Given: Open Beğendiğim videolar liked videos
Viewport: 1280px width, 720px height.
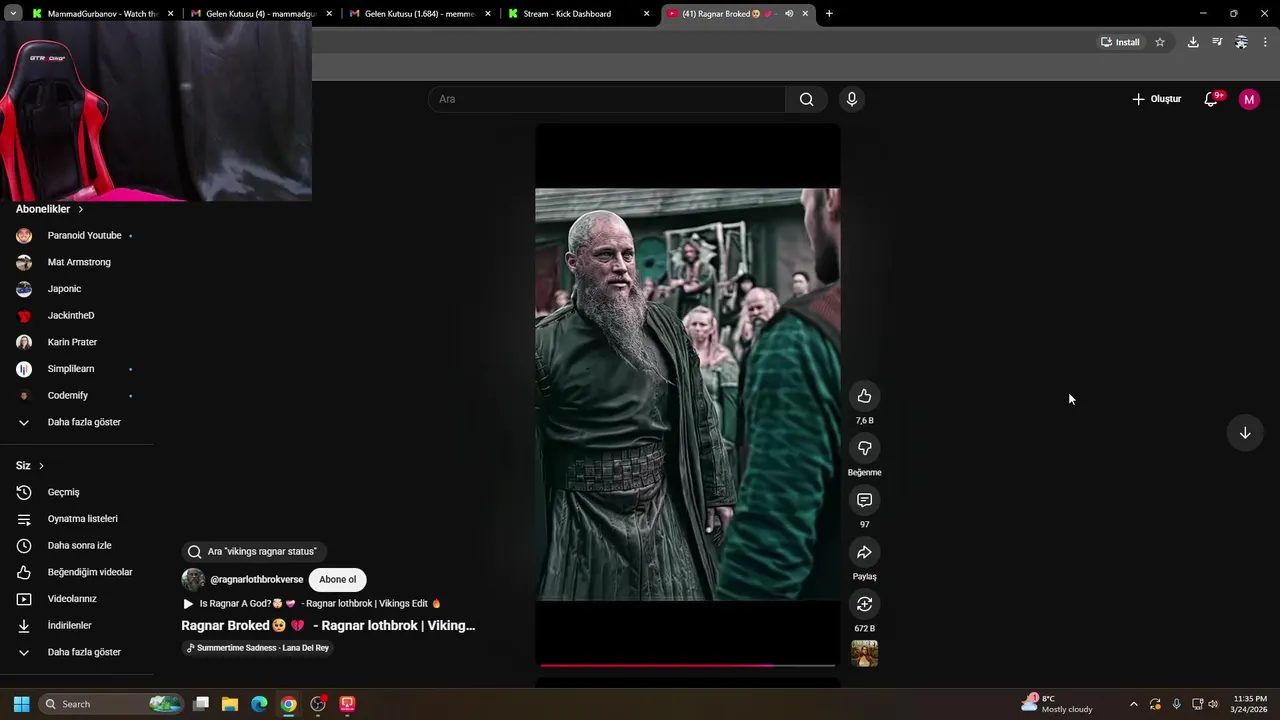Looking at the screenshot, I should point(76,572).
